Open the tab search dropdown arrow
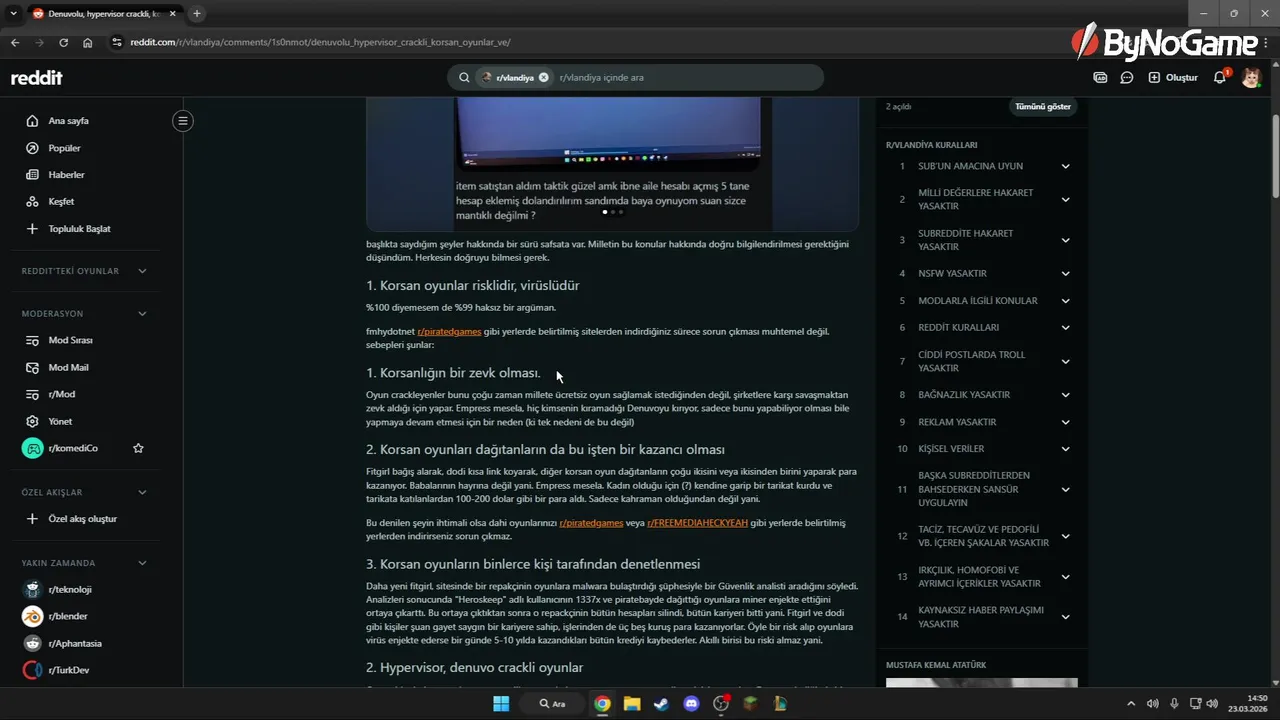The height and width of the screenshot is (720, 1280). [13, 13]
